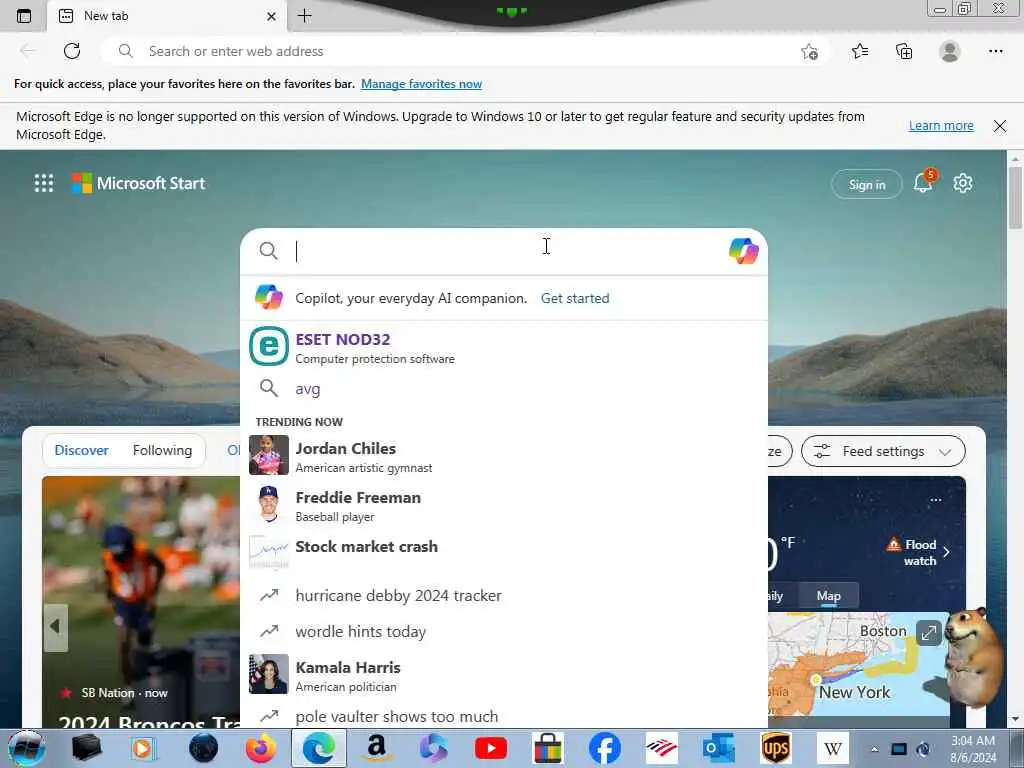Viewport: 1024px width, 768px height.
Task: Click Manage favorites now link
Action: pyautogui.click(x=421, y=84)
